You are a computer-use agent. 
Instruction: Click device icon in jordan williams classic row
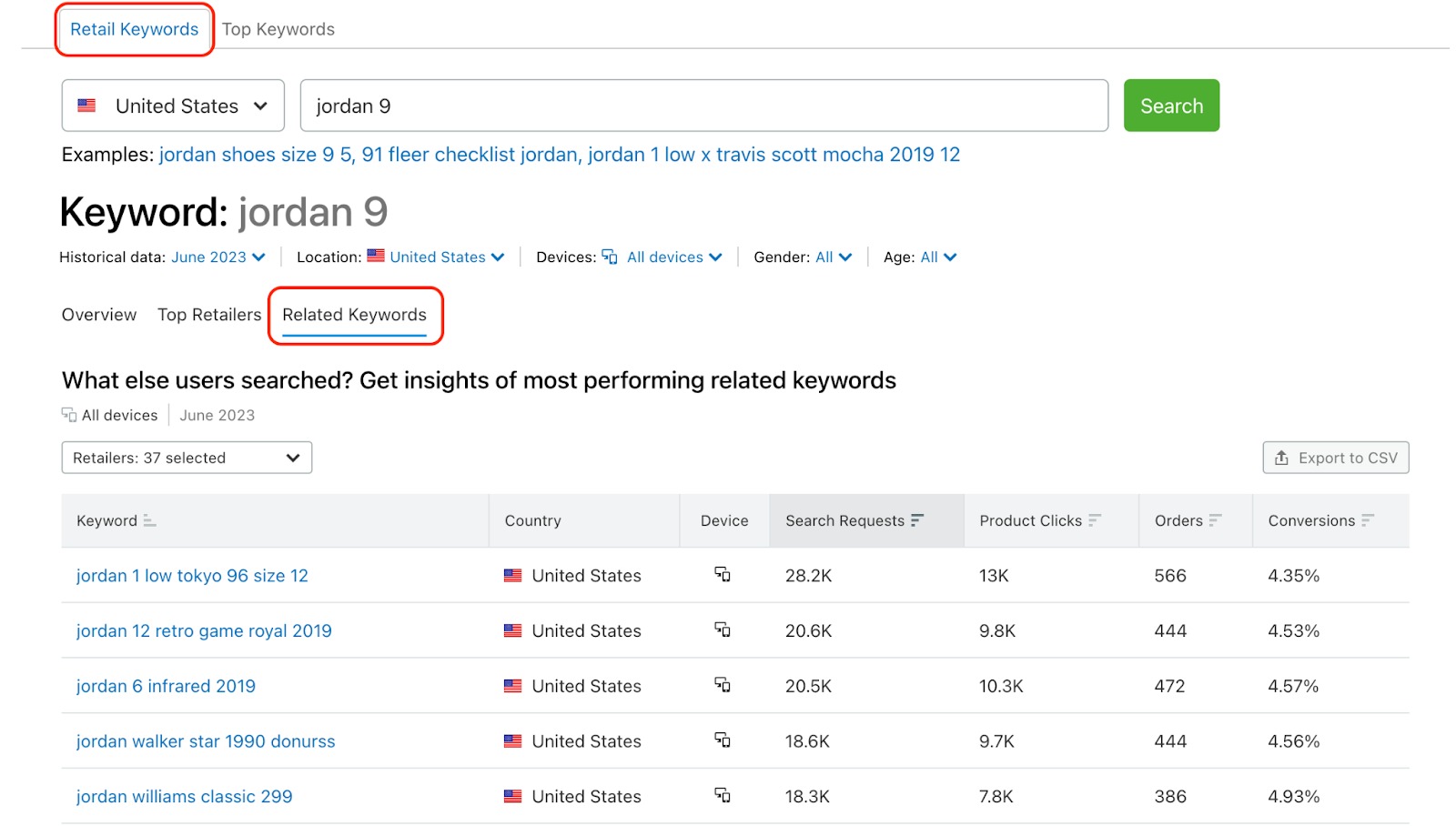[723, 795]
